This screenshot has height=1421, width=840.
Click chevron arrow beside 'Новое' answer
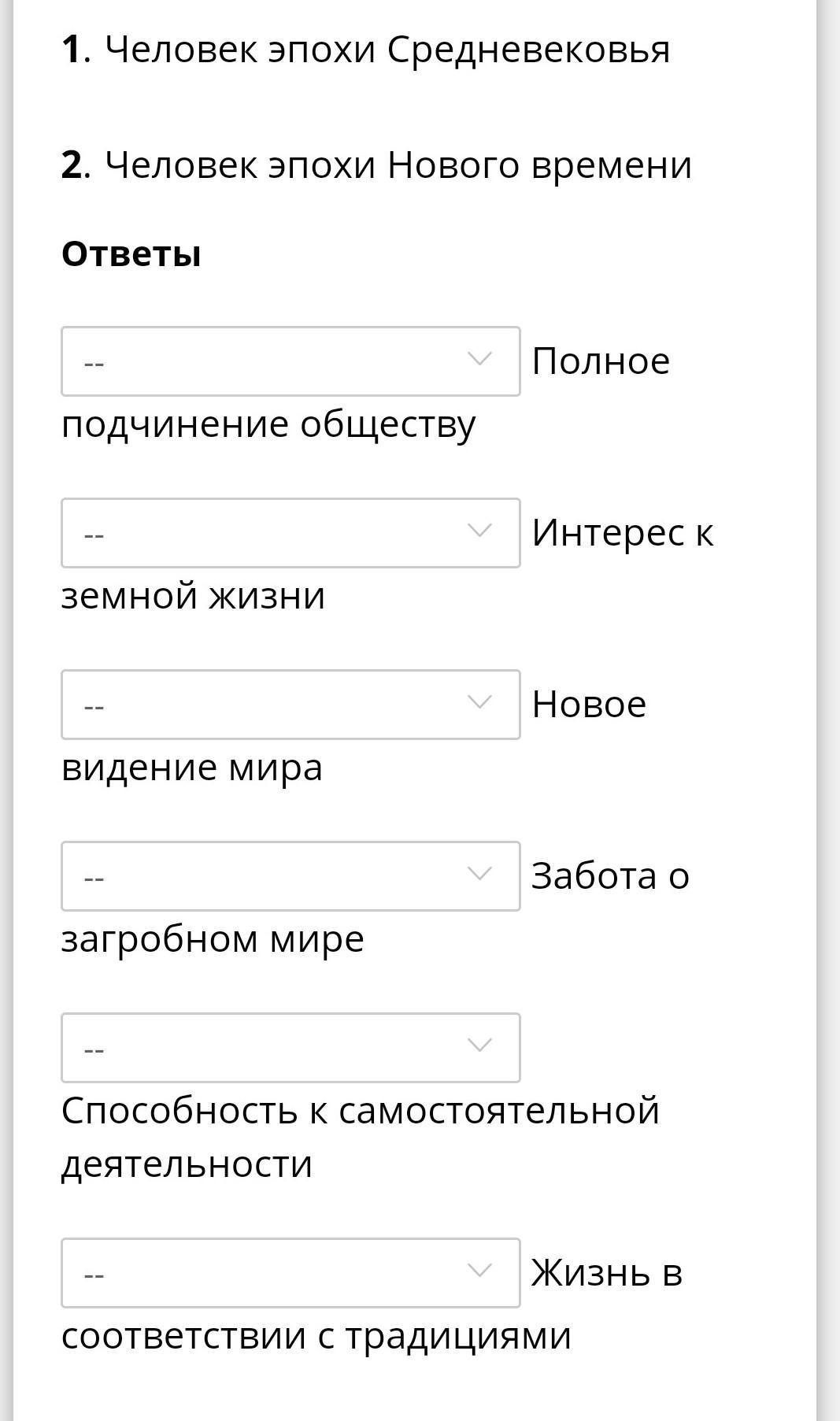pyautogui.click(x=479, y=702)
